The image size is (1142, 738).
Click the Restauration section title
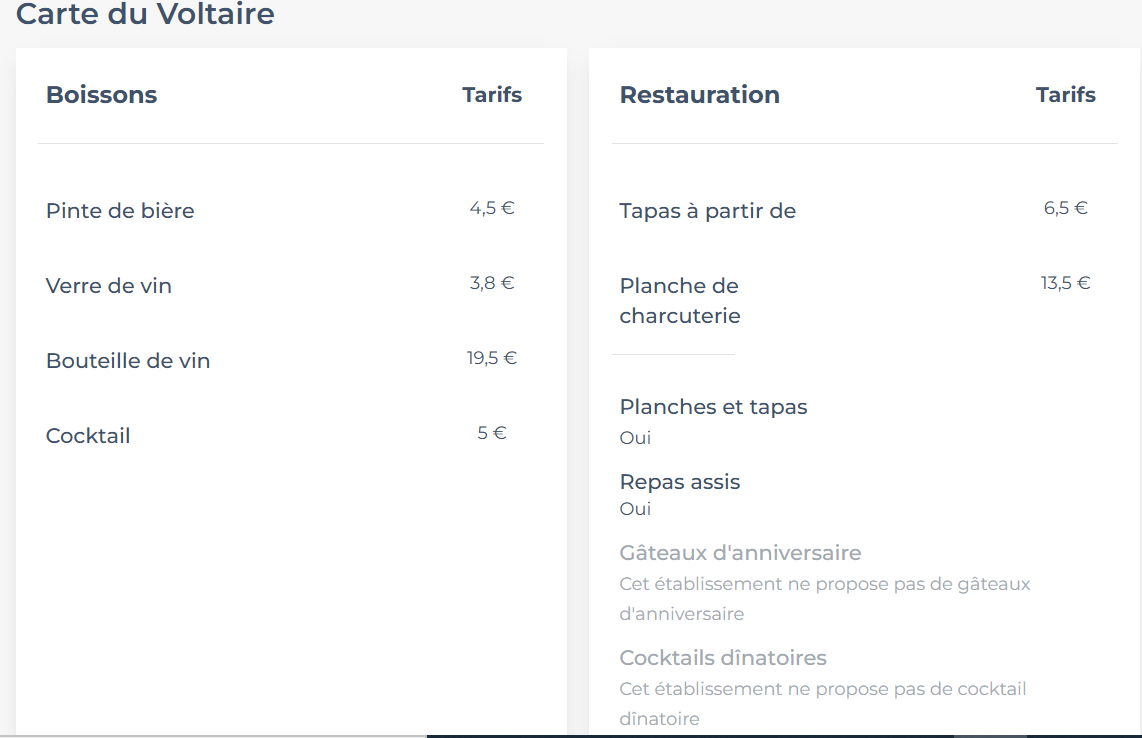[699, 95]
